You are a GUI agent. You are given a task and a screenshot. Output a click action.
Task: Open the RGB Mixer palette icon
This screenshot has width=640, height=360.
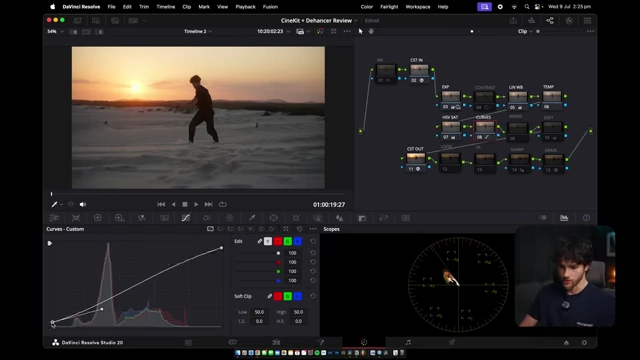(141, 218)
